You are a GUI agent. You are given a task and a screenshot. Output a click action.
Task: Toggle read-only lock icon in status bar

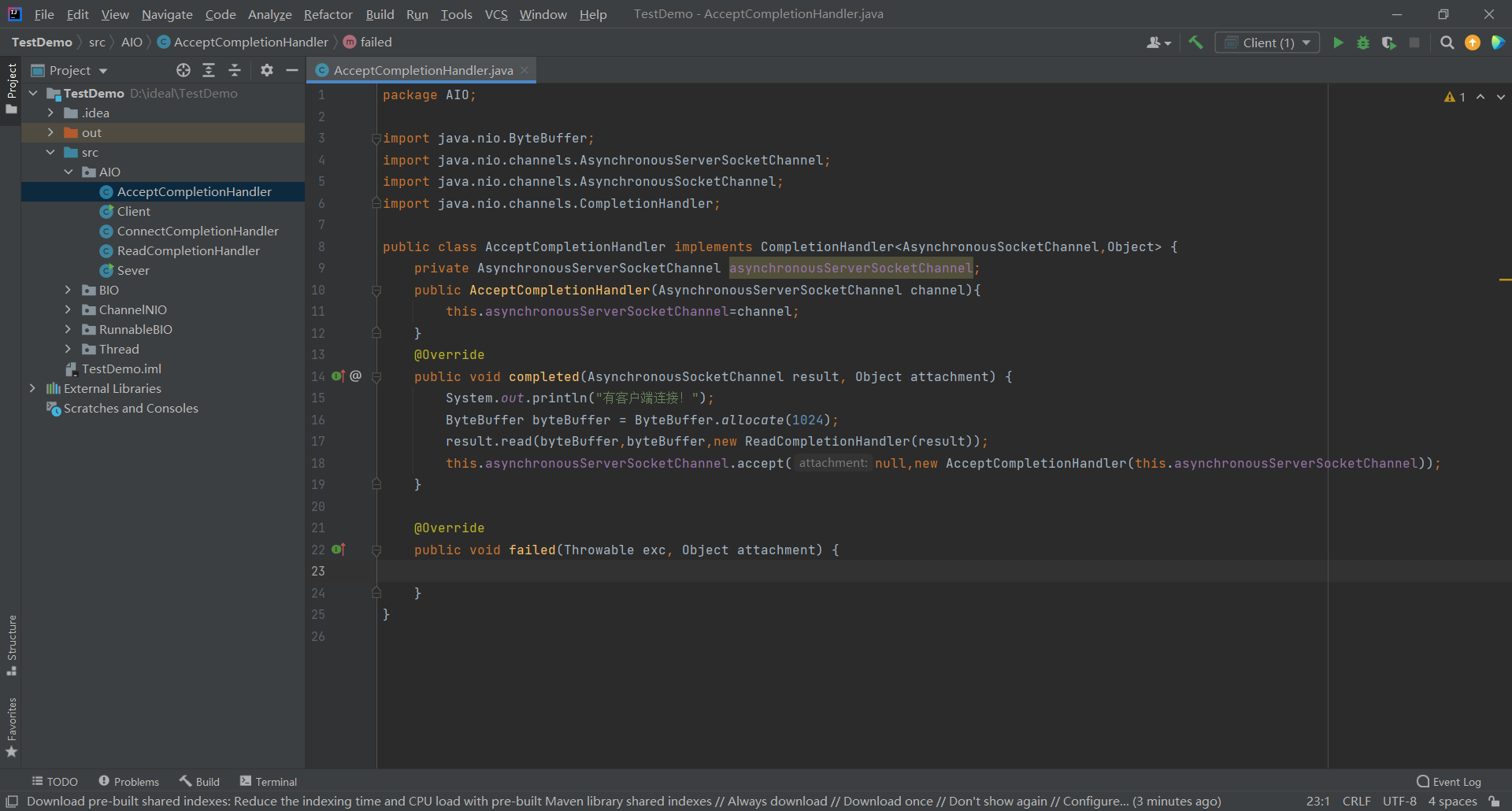(x=1495, y=802)
